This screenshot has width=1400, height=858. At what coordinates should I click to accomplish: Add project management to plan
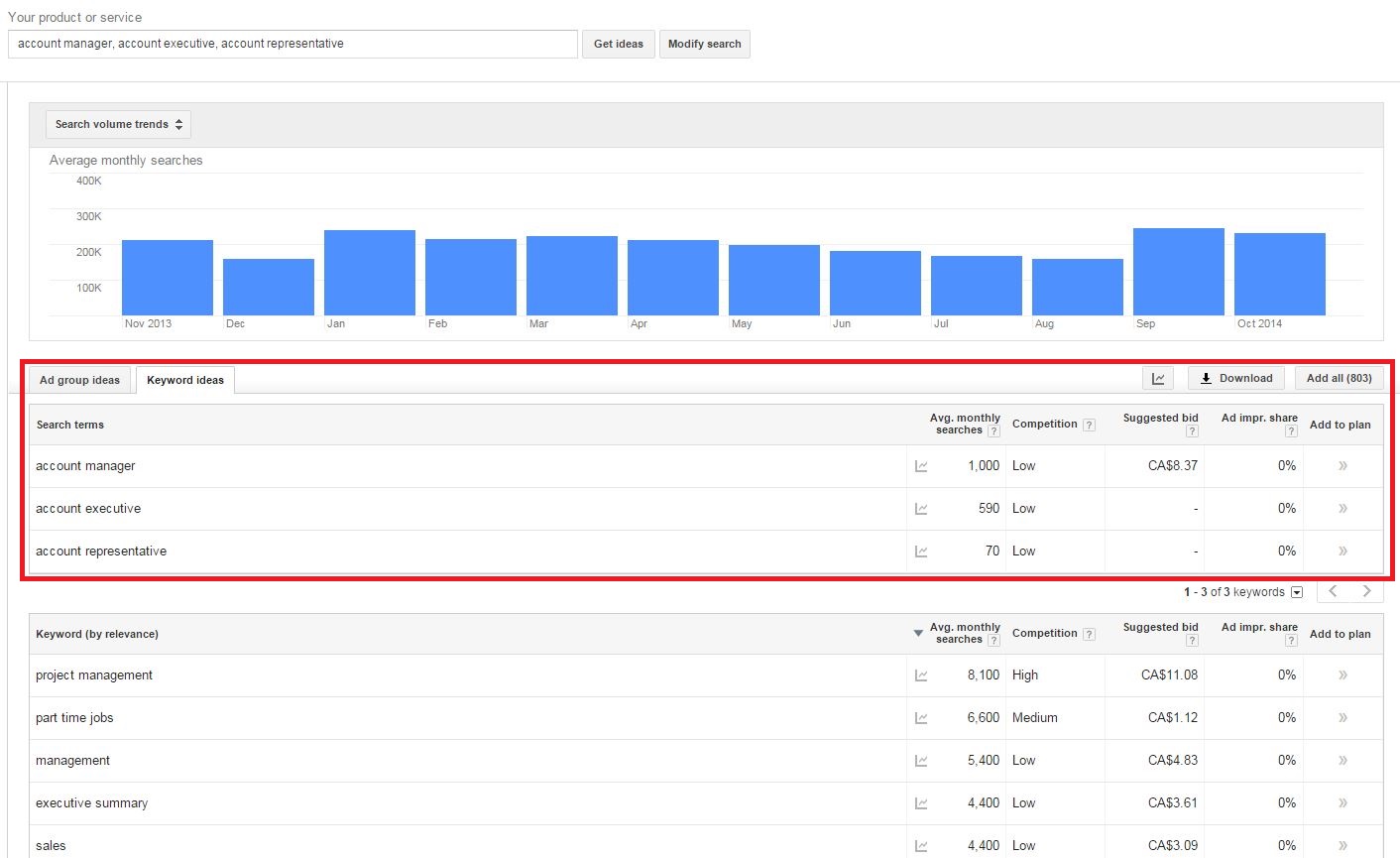[1342, 675]
